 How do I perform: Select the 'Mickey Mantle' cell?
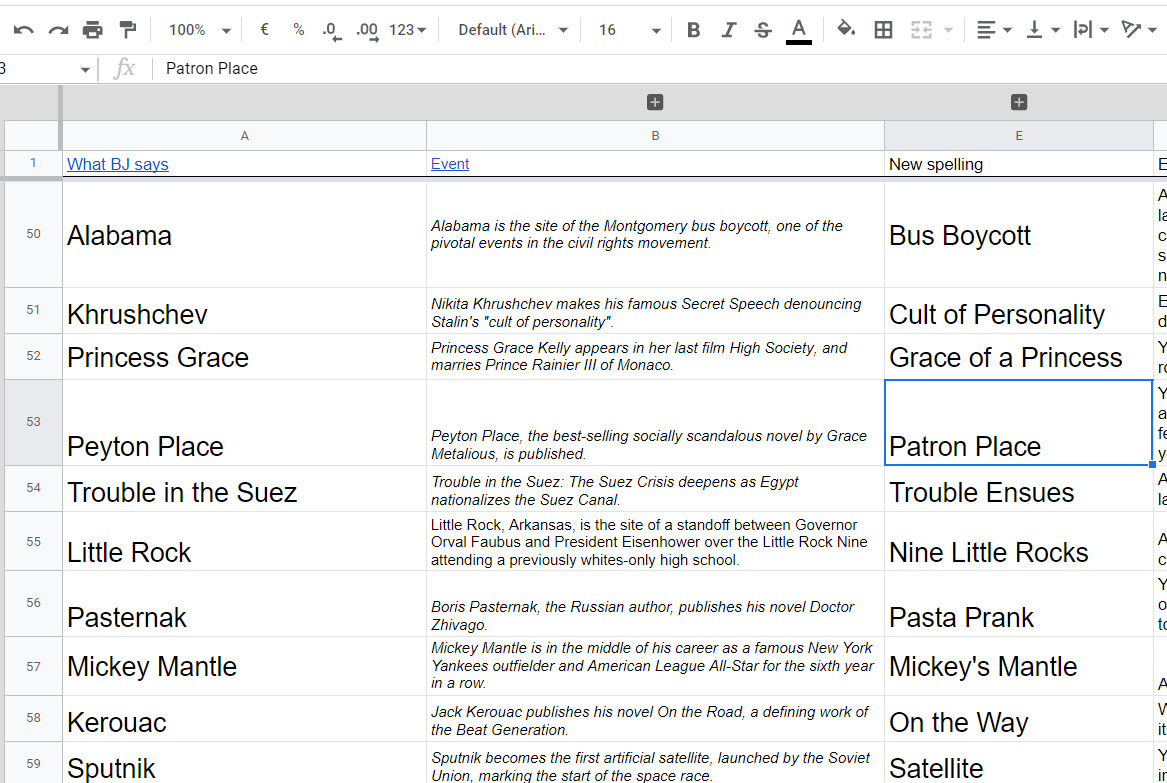pyautogui.click(x=244, y=666)
